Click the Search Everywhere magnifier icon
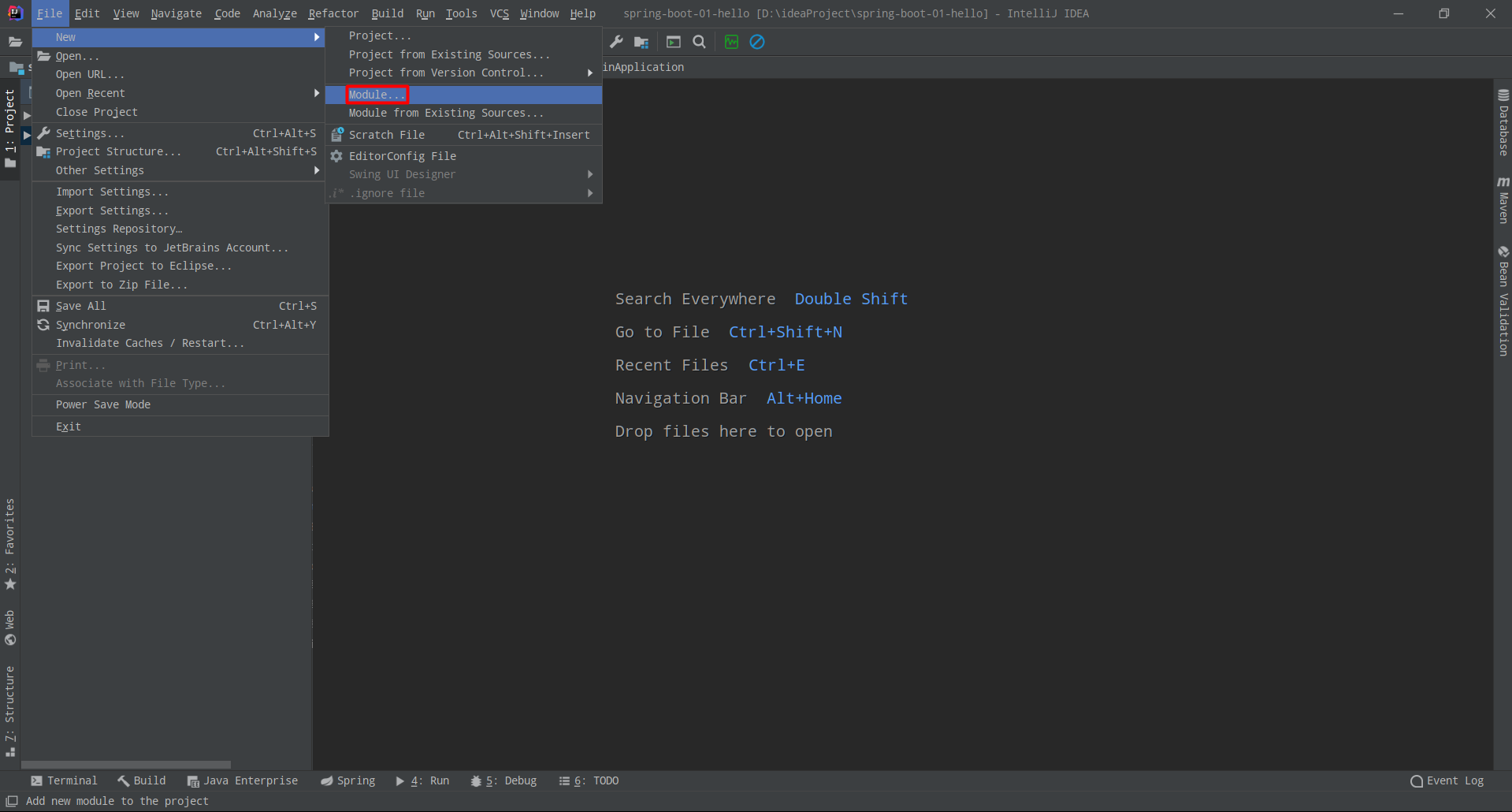The image size is (1512, 812). coord(699,42)
